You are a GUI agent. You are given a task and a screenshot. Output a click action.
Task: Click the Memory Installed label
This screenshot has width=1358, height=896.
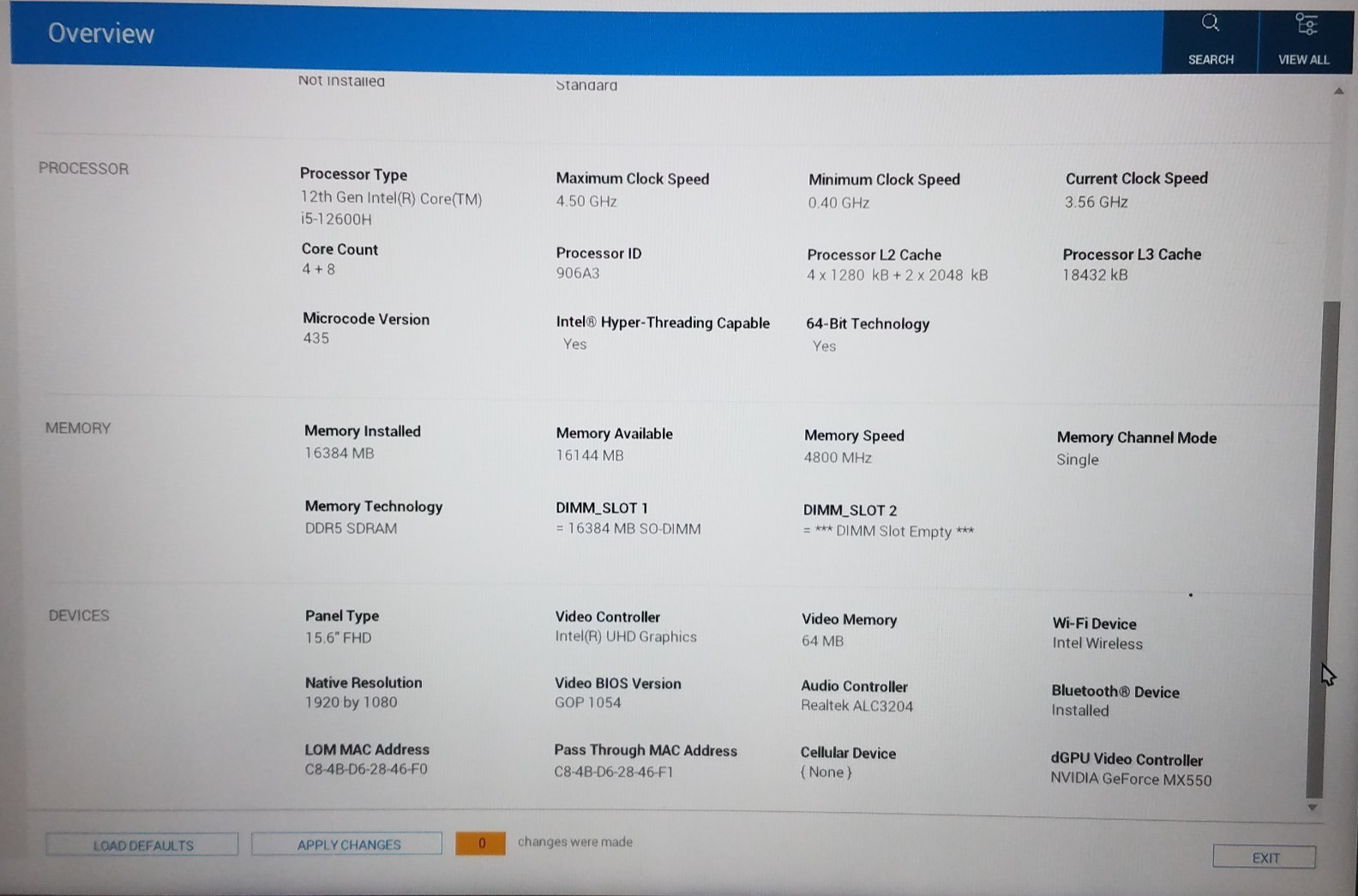click(x=363, y=431)
